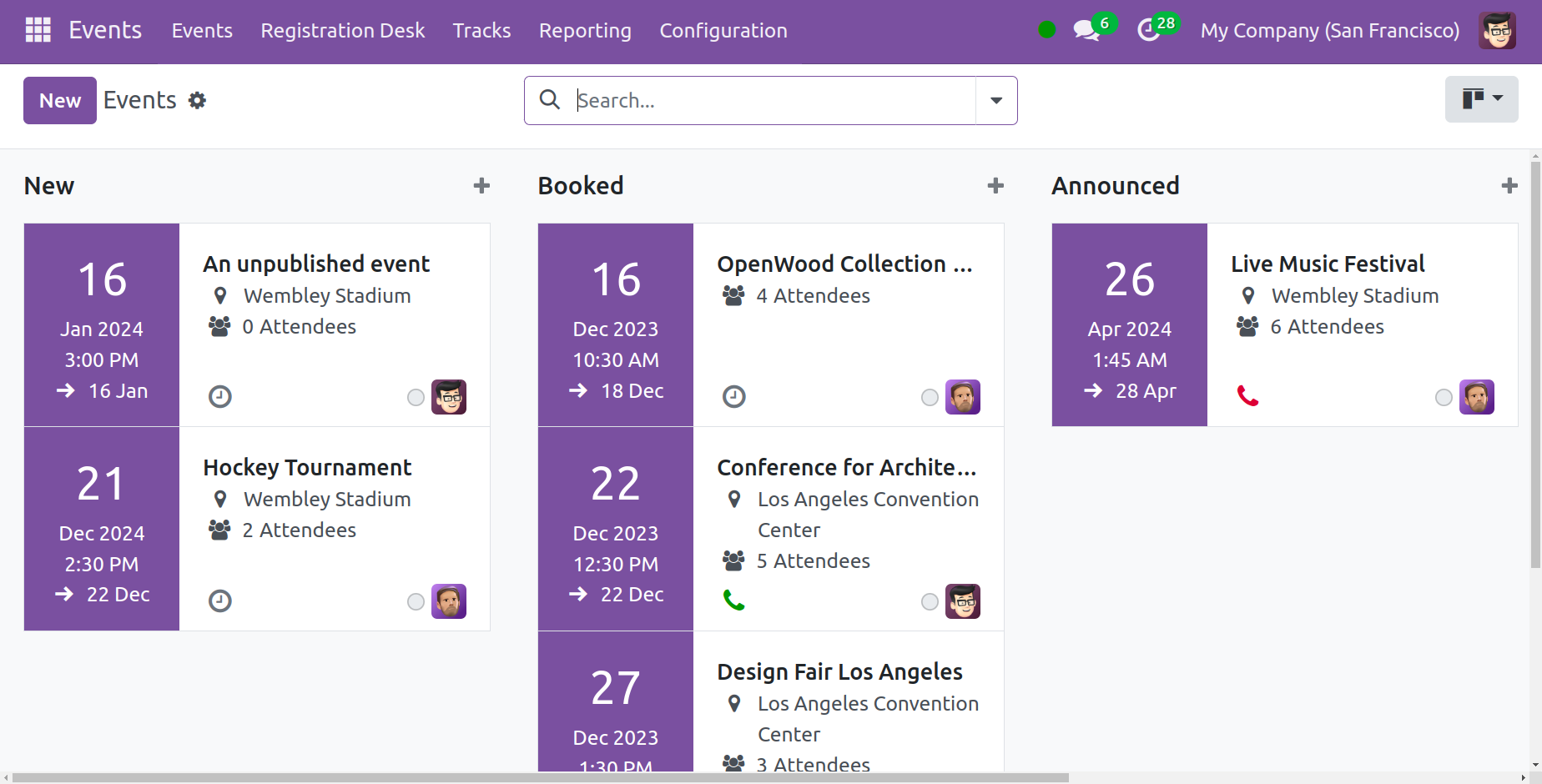1542x784 pixels.
Task: Click the Announced column header title
Action: pos(1115,185)
